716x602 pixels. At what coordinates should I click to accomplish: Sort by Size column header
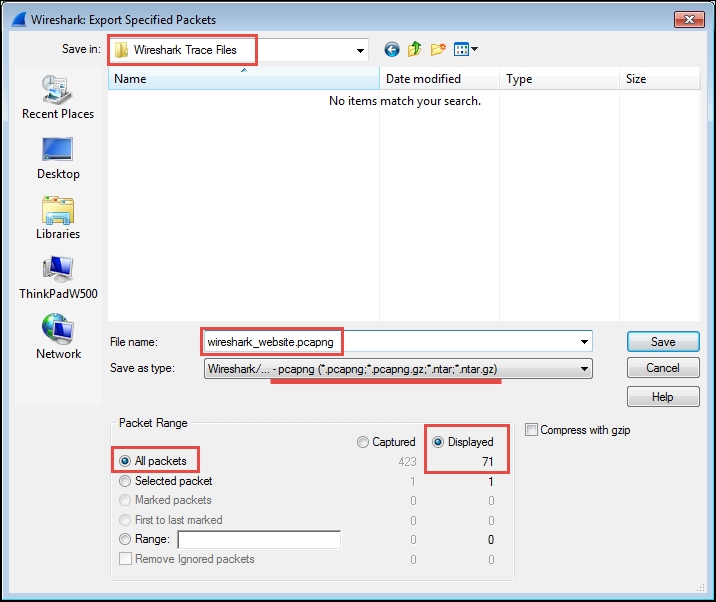coord(659,79)
